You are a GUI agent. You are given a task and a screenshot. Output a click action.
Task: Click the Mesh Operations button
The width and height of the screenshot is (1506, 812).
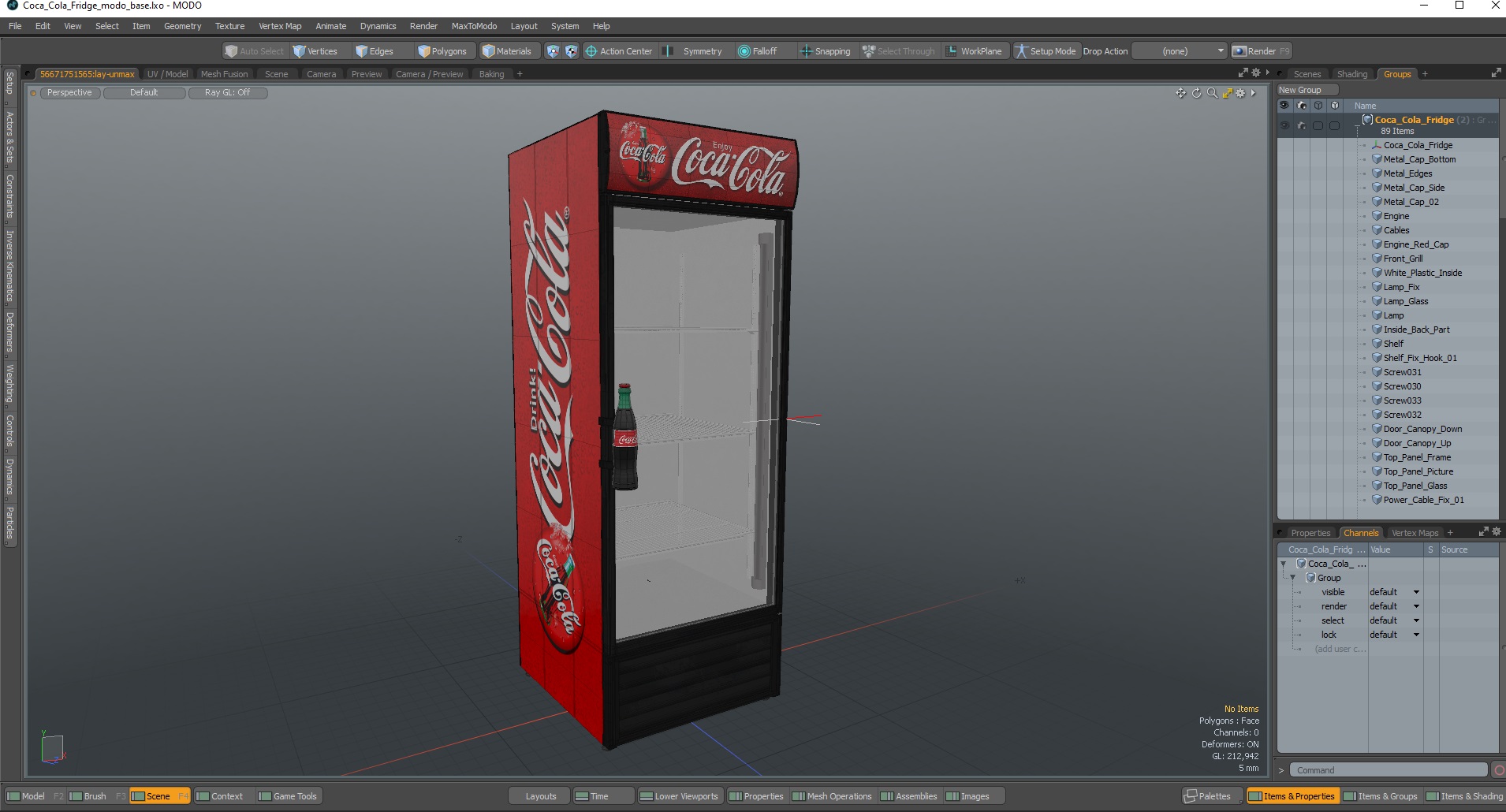pyautogui.click(x=833, y=796)
